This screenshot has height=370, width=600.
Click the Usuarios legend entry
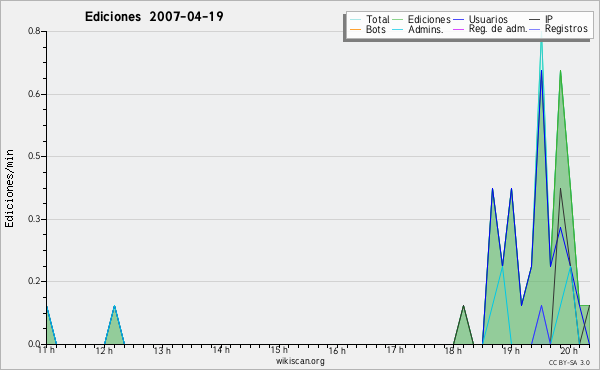pyautogui.click(x=480, y=19)
